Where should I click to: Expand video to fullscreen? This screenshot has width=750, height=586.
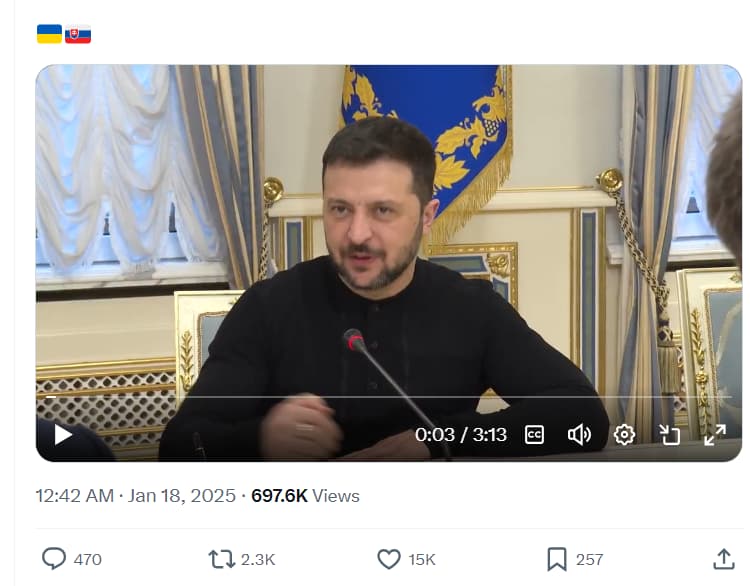click(x=715, y=435)
